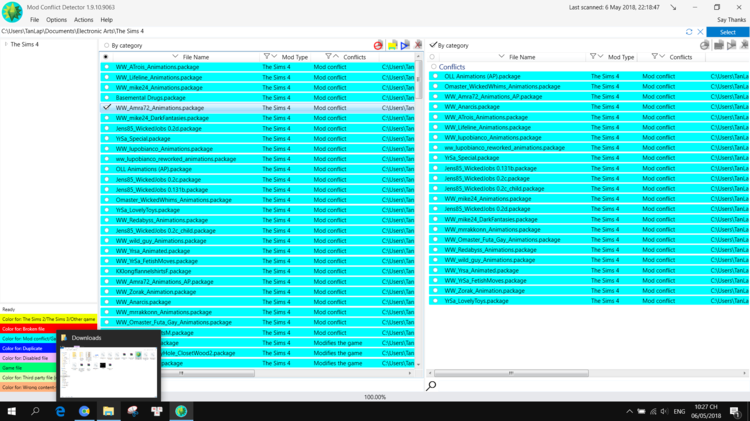This screenshot has width=750, height=421.
Task: Uncheck WW_Amra72_Animations.package in left list
Action: [107, 107]
